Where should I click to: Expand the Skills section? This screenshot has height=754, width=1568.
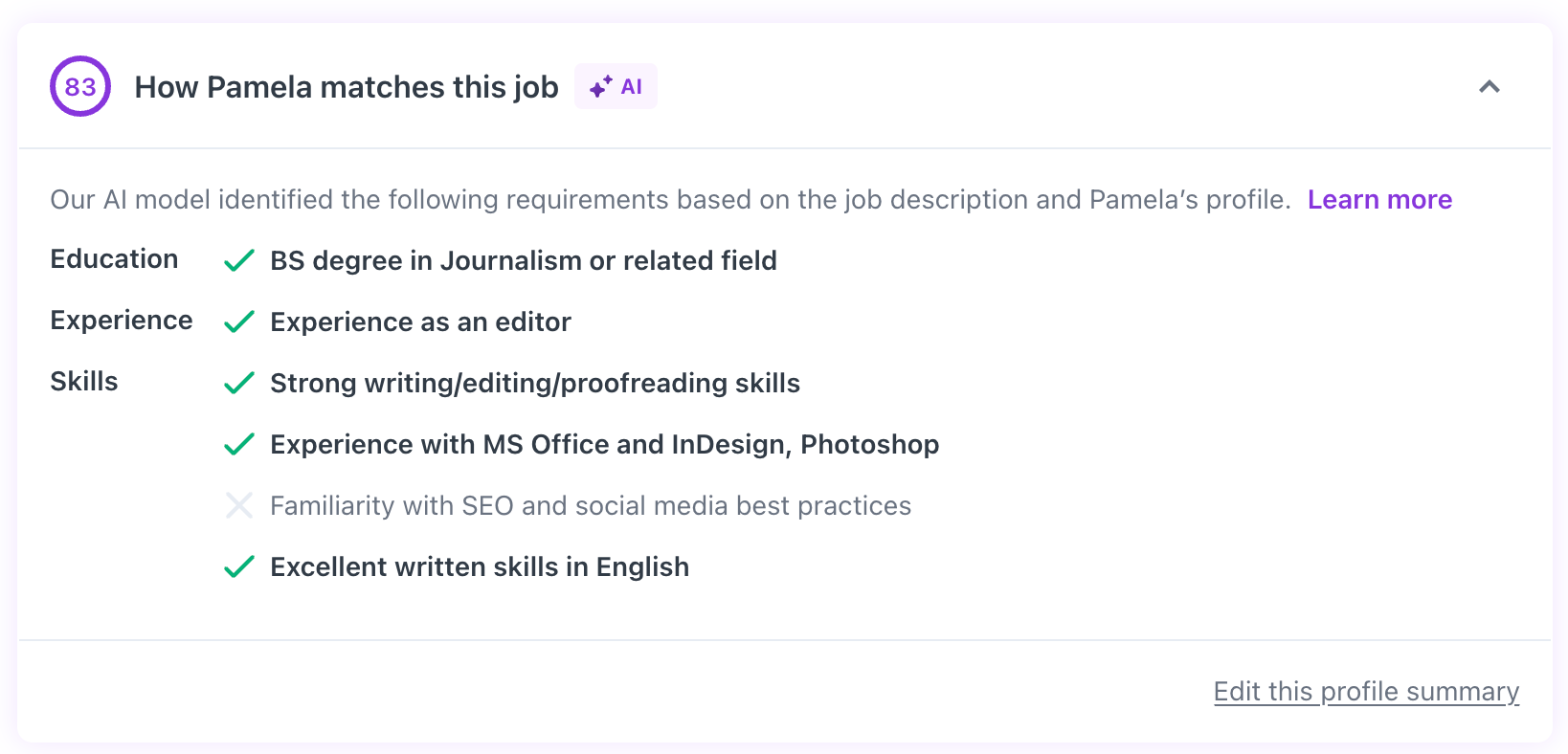[84, 381]
